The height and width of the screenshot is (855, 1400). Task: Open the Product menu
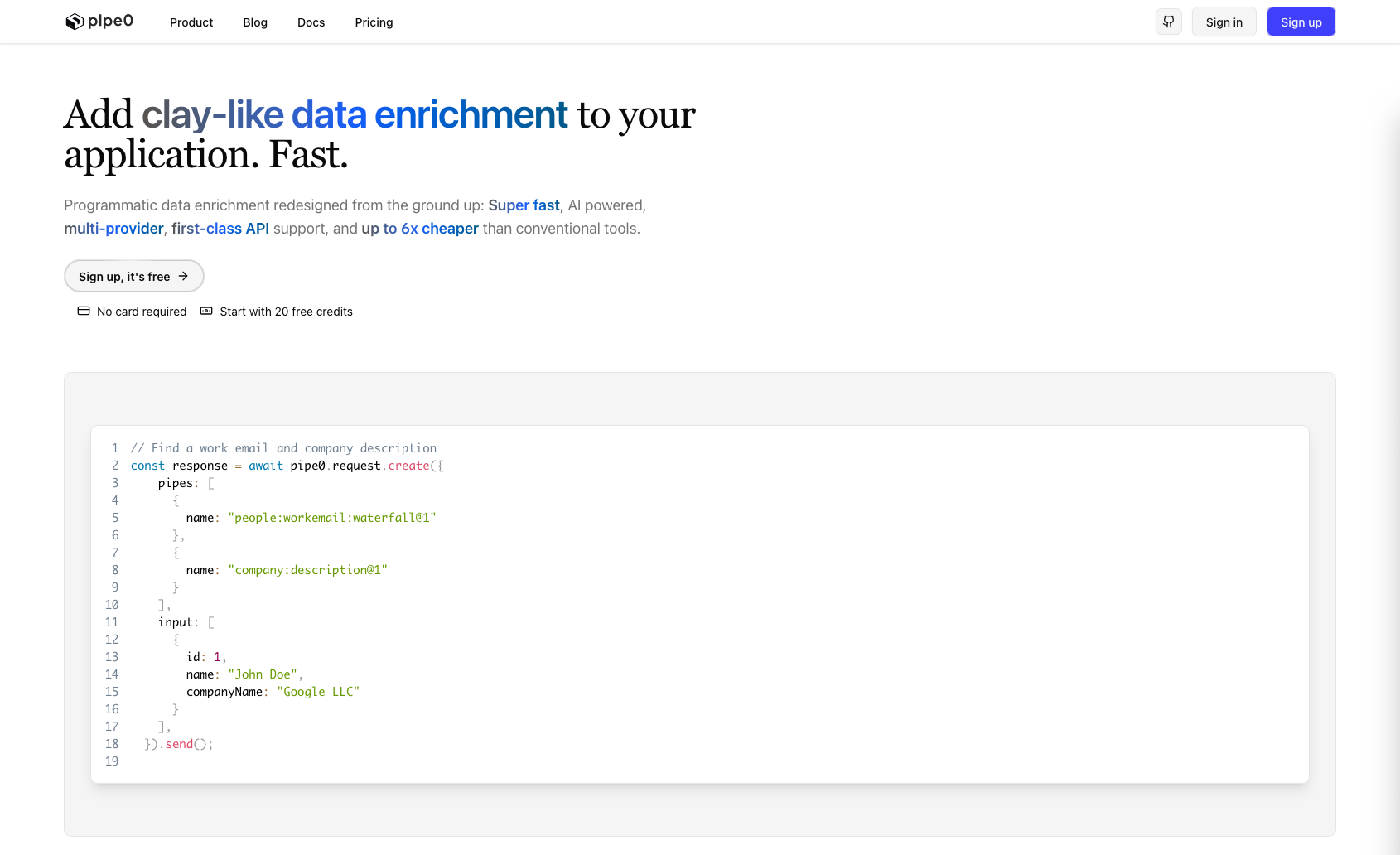[191, 22]
